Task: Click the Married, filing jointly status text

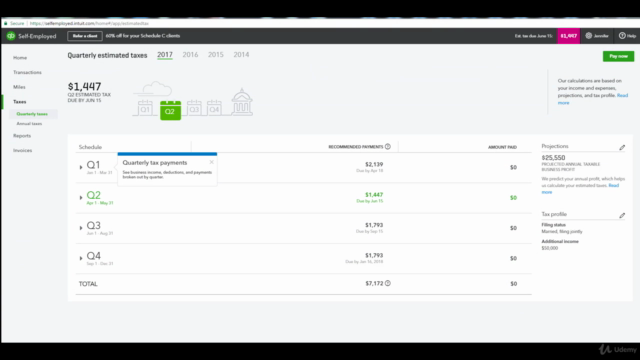Action: pyautogui.click(x=562, y=231)
